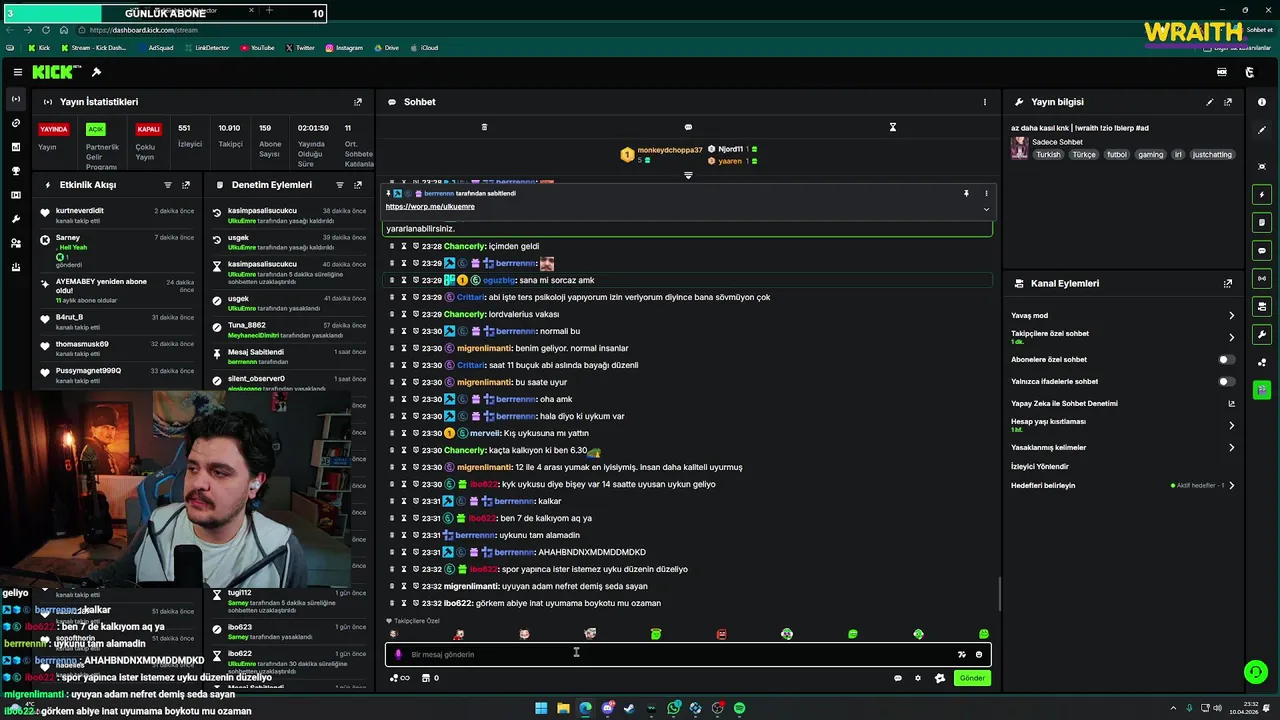Toggle the stream stats broadcast widget in right sidebar
The image size is (1280, 720).
tap(1262, 278)
